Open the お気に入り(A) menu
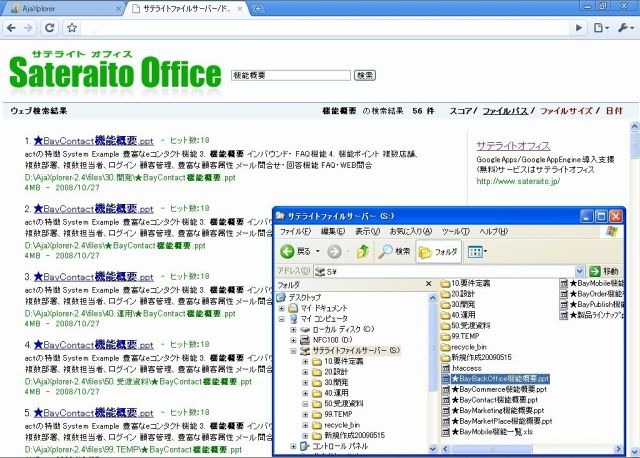Viewport: 640px width, 458px height. pos(411,231)
